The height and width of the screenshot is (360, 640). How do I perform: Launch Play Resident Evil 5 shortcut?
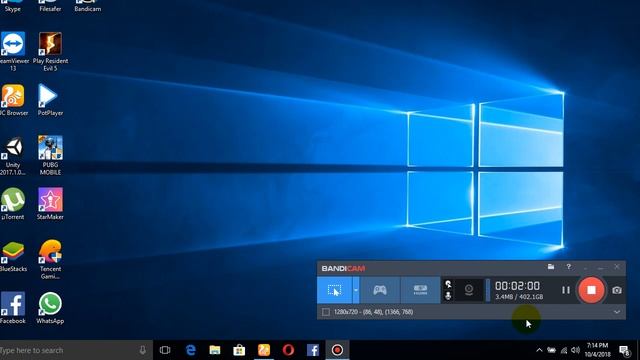pyautogui.click(x=50, y=52)
